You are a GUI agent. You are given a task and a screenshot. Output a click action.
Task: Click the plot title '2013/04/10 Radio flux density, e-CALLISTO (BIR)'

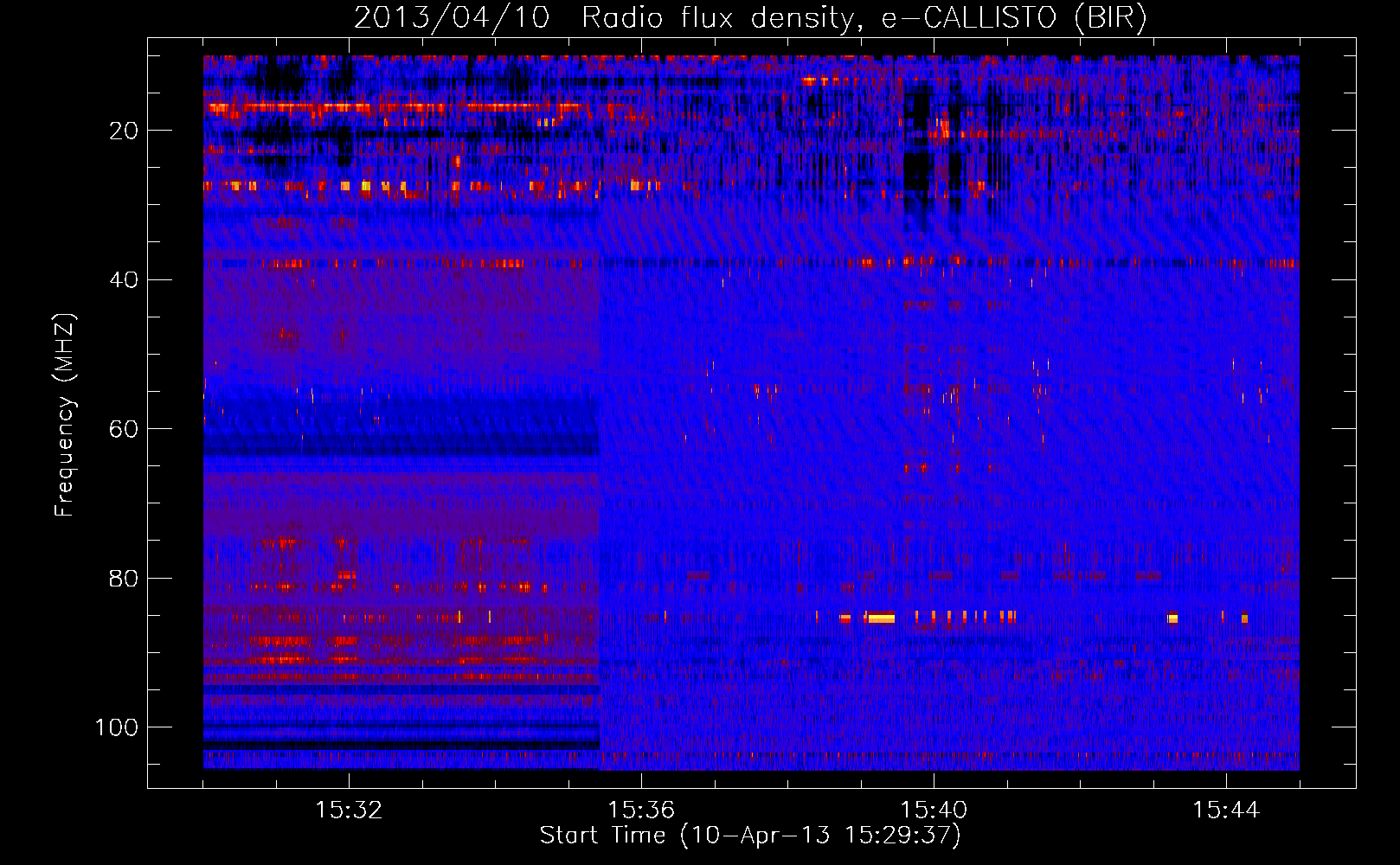click(x=750, y=18)
